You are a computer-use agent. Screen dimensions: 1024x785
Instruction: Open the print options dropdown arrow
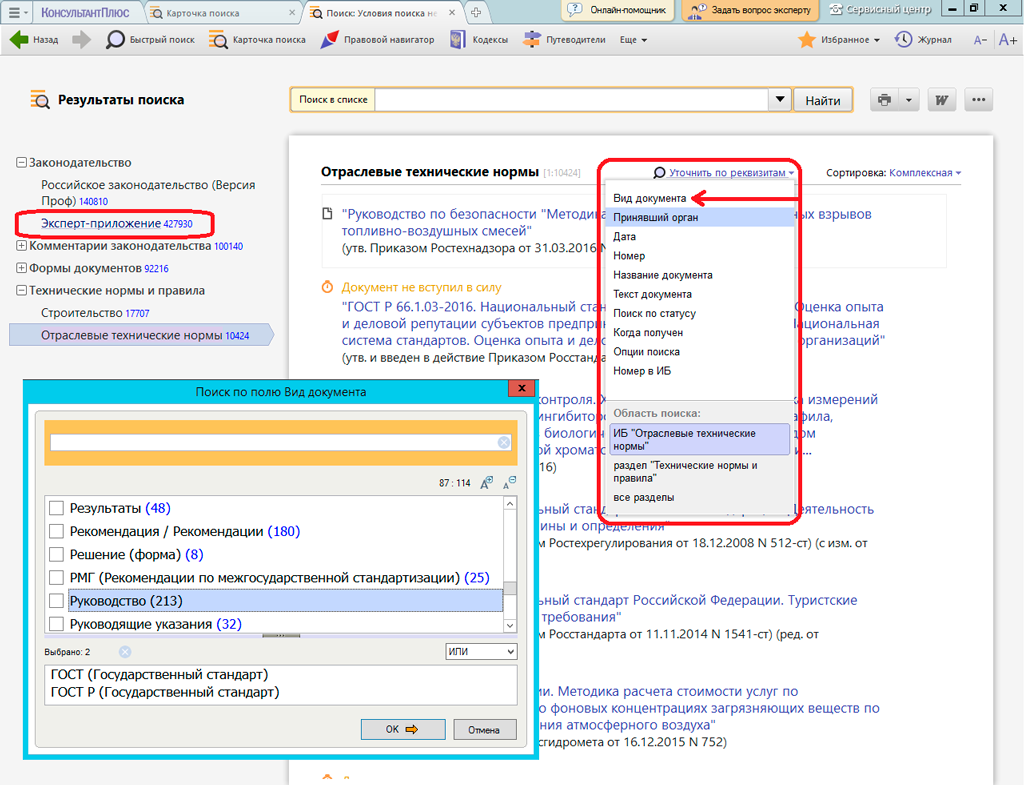[x=908, y=100]
